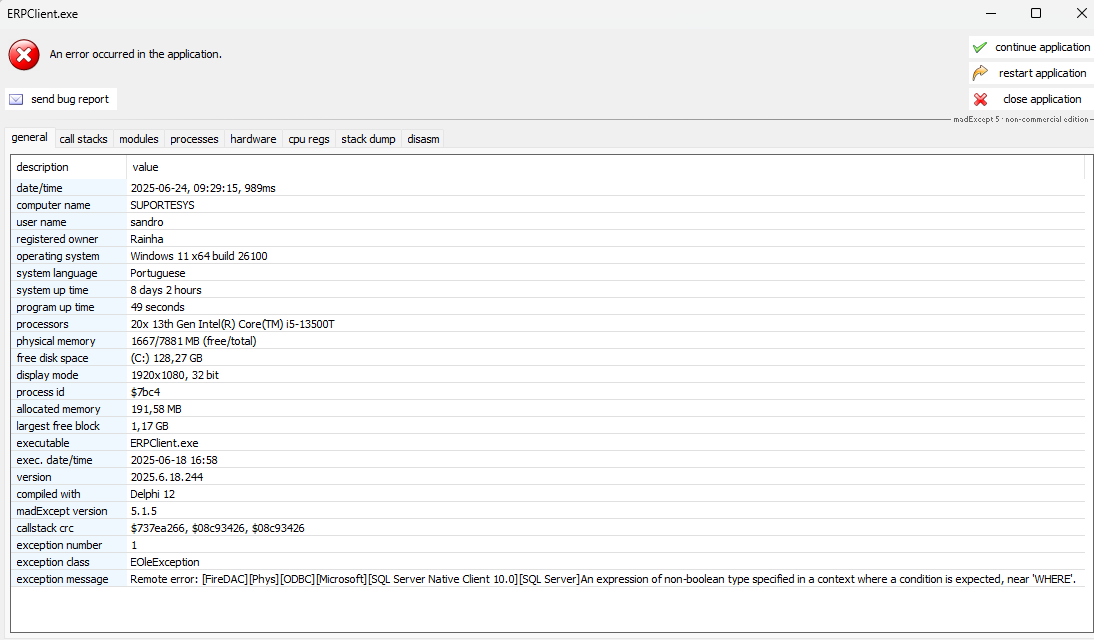Select the general tab
Screen dimensions: 1094x640
29,138
